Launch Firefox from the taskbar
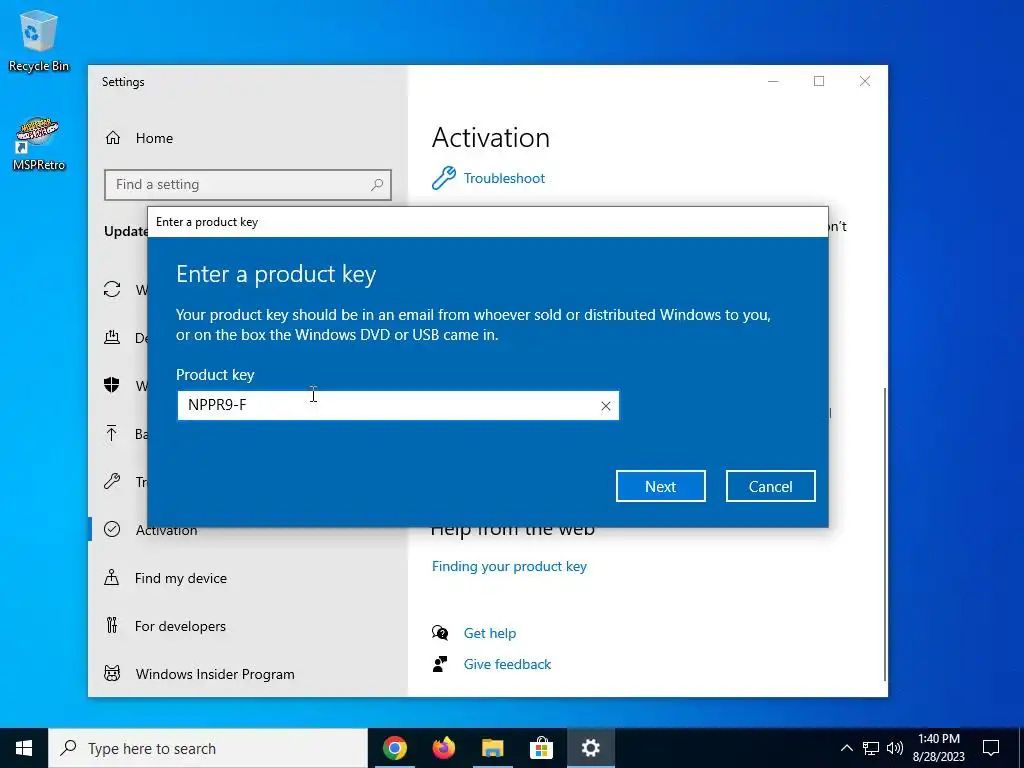The width and height of the screenshot is (1024, 768). 443,748
